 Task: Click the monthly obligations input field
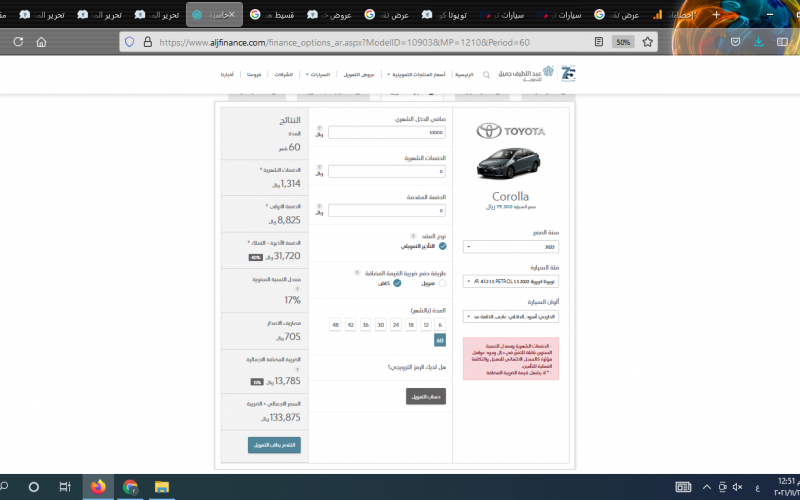387,171
